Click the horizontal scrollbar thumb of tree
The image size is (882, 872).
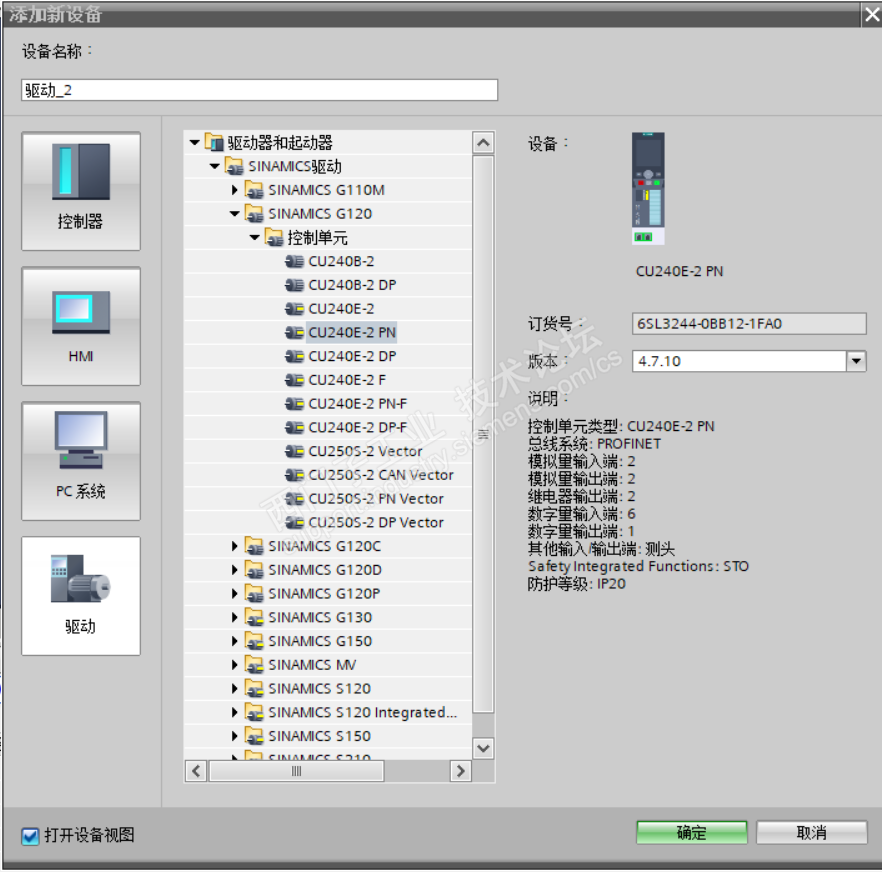click(296, 771)
